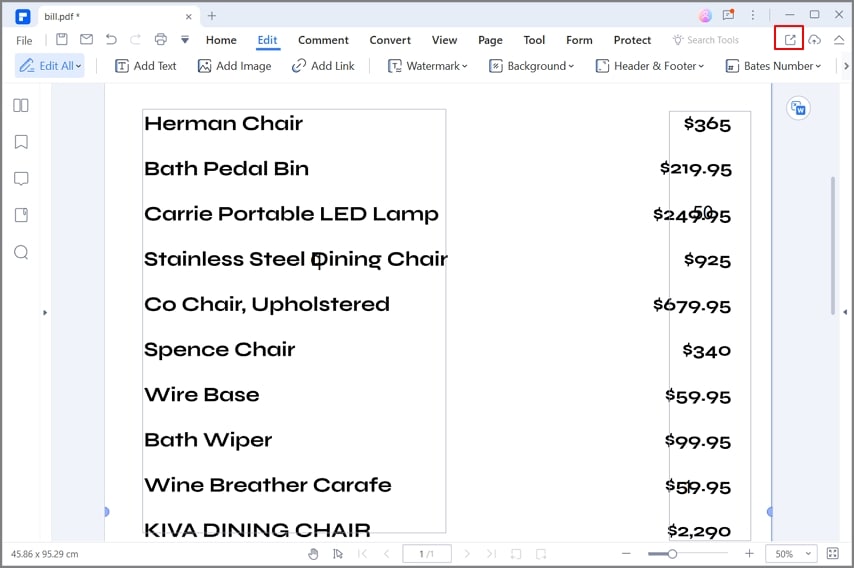Click the save icon in quick toolbar
The image size is (854, 568).
pyautogui.click(x=62, y=39)
